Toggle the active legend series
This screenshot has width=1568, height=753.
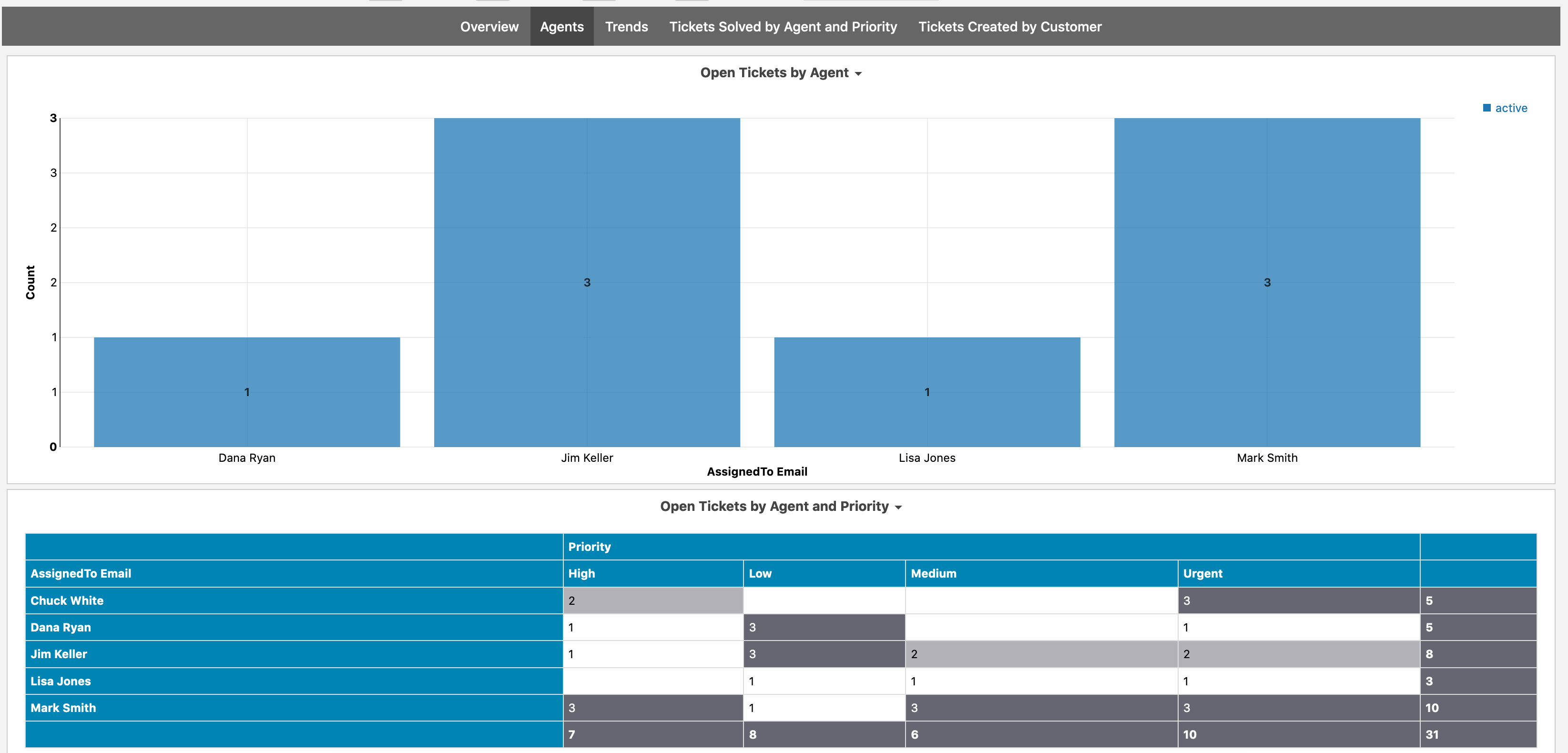pyautogui.click(x=1511, y=108)
